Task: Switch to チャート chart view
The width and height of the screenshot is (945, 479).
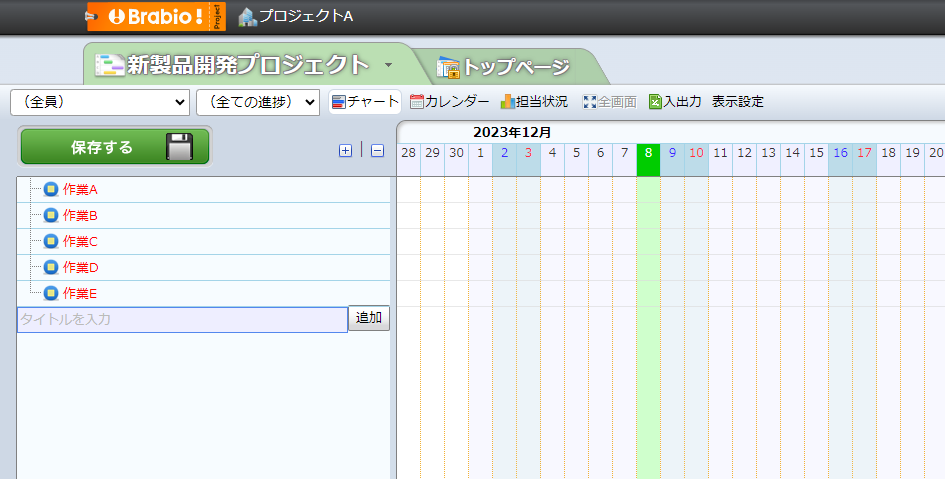Action: click(x=365, y=102)
